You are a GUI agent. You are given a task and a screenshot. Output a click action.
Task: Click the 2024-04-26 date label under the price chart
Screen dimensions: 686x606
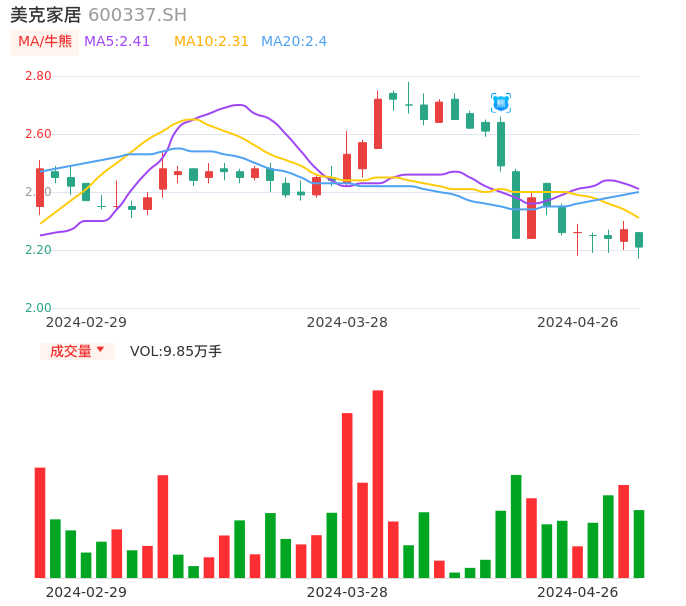click(x=578, y=322)
